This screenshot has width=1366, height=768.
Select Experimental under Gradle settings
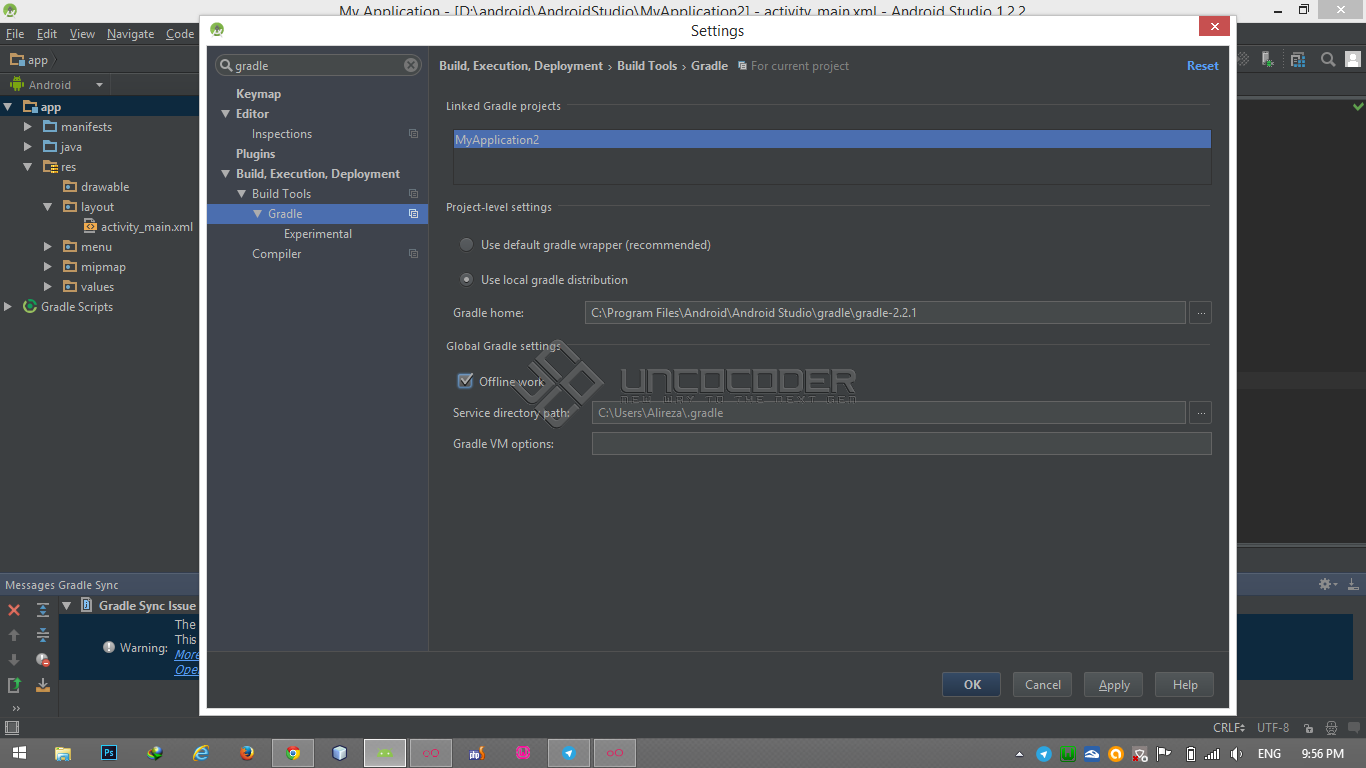point(318,234)
